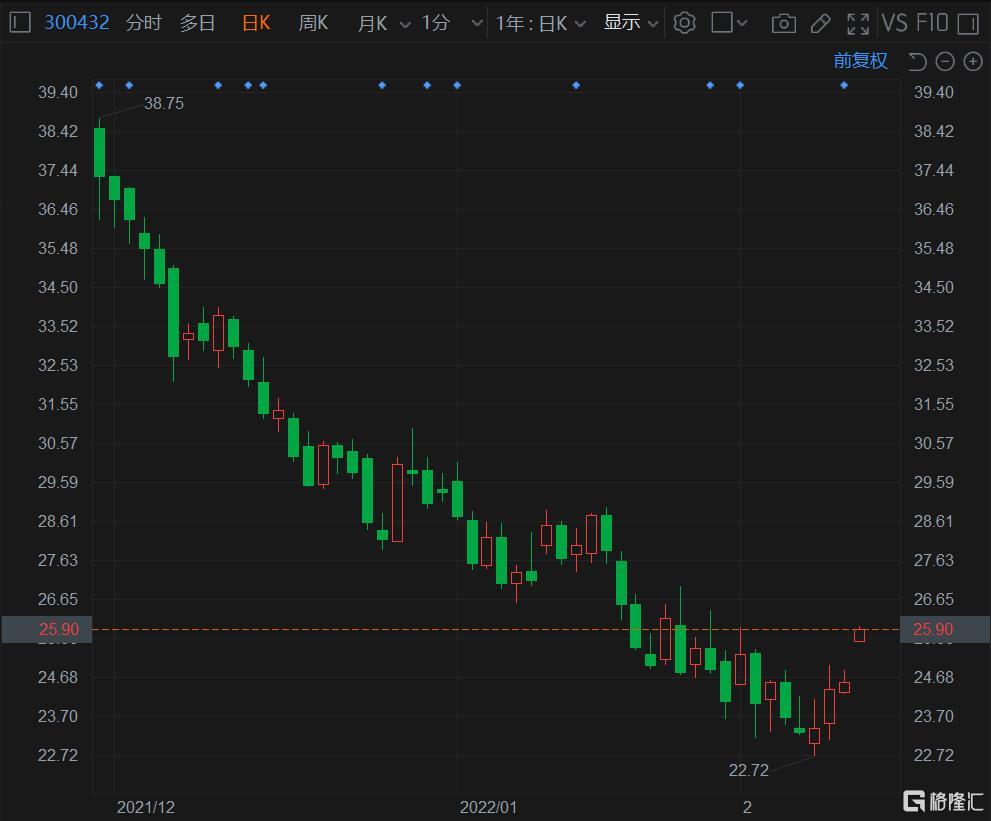Click right axis label 30.57

933,443
